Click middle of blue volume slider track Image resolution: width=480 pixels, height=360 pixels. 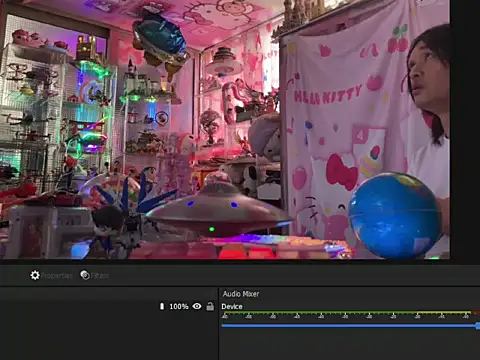(349, 326)
